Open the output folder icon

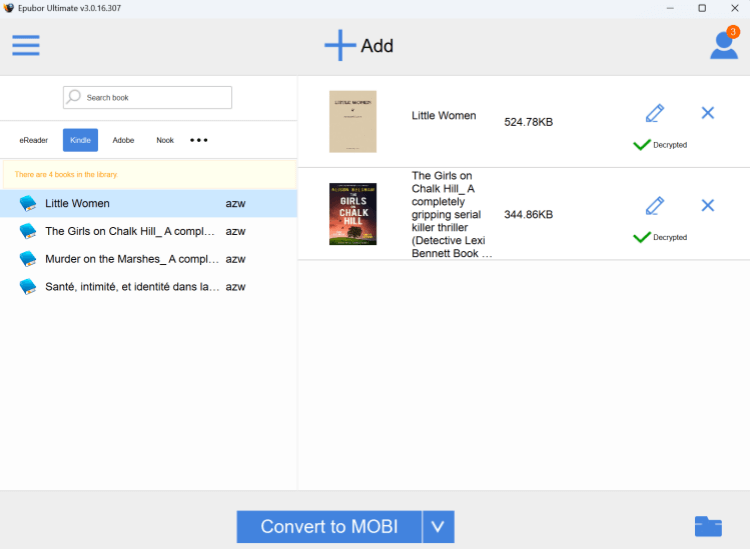(708, 527)
